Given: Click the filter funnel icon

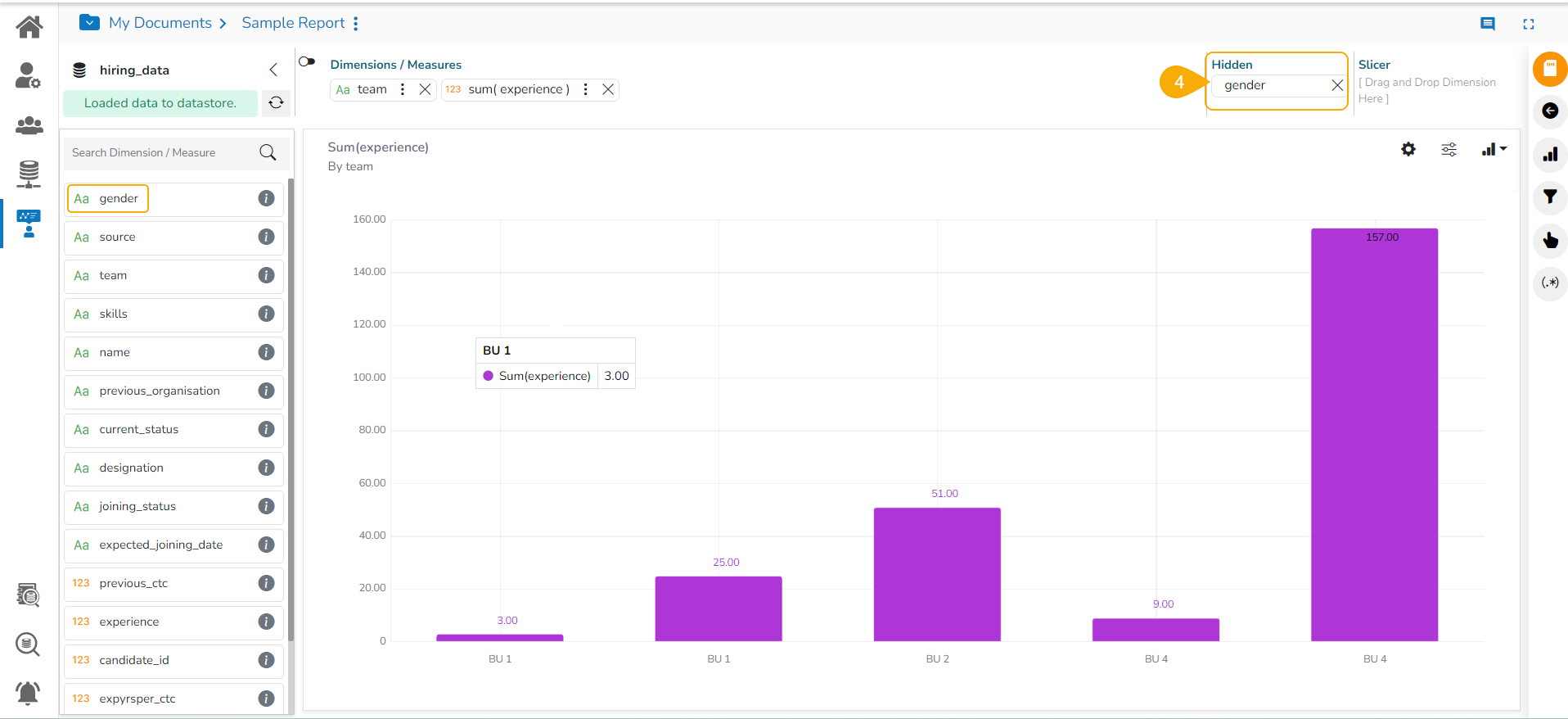Looking at the screenshot, I should tap(1550, 197).
